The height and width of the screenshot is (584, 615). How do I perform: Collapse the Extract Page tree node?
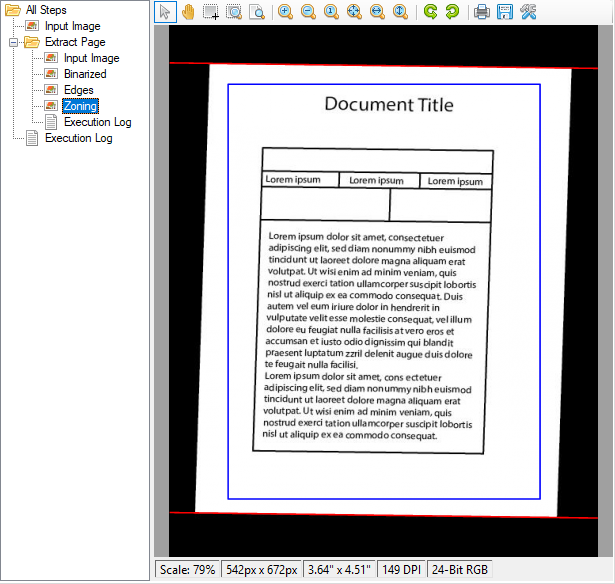[13, 42]
